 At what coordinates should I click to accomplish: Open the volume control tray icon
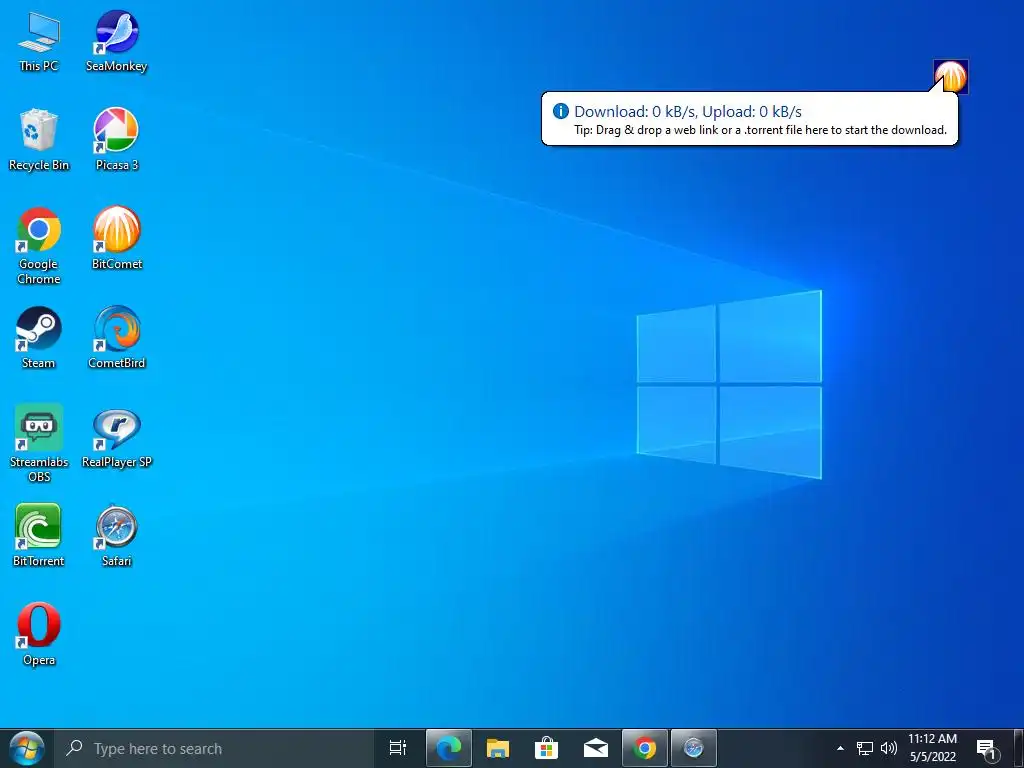888,748
